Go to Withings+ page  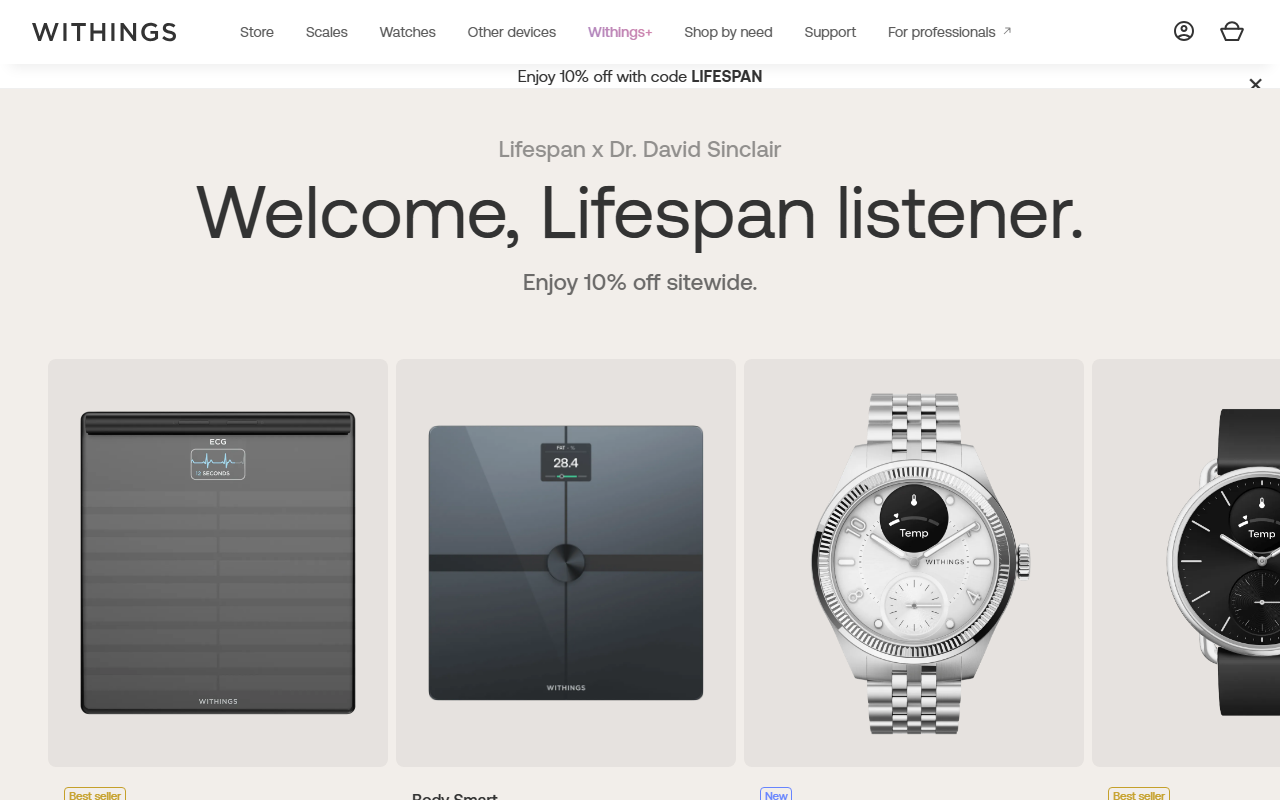620,32
